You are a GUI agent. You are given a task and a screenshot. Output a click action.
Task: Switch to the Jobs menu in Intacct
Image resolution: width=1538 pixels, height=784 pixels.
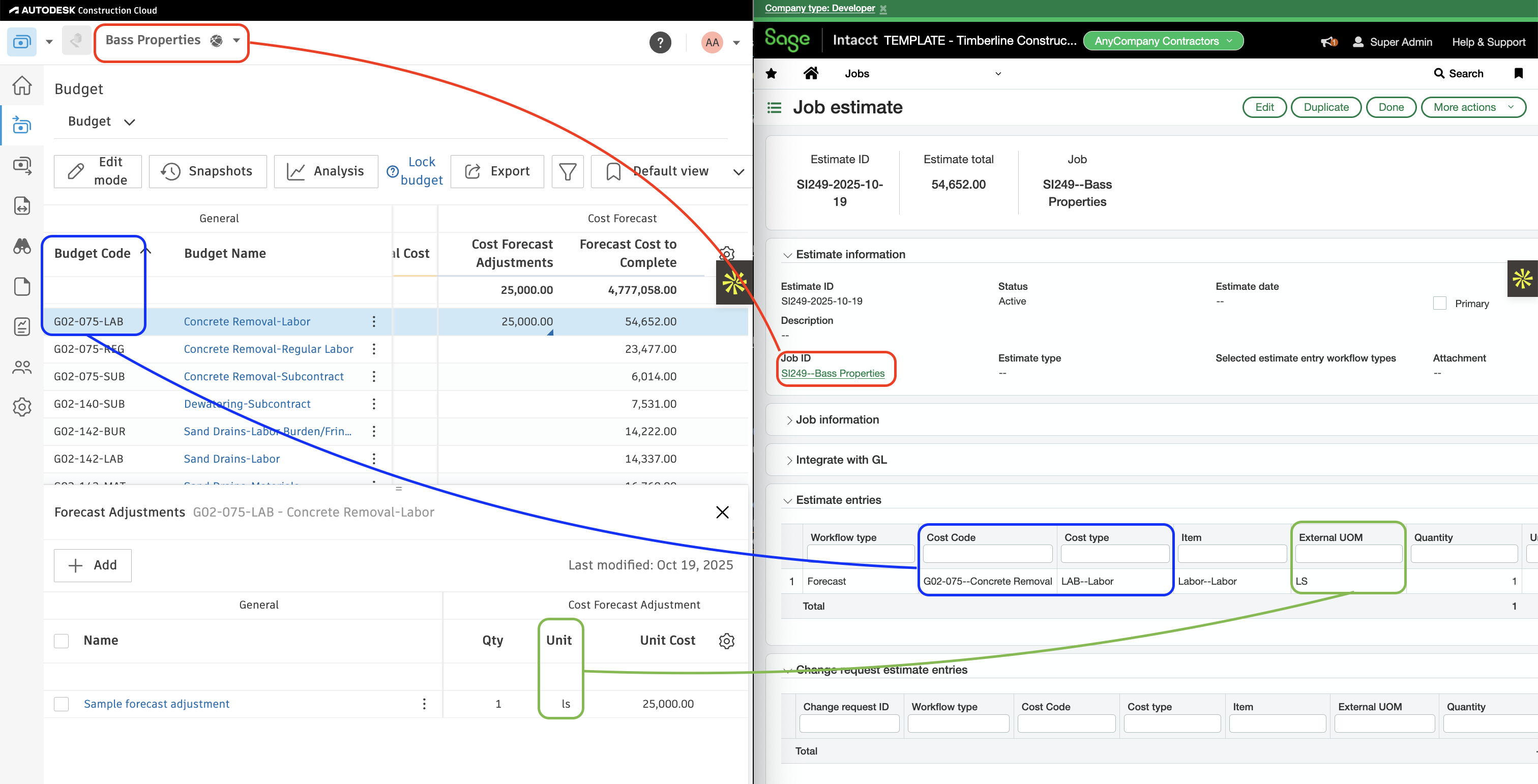click(857, 73)
